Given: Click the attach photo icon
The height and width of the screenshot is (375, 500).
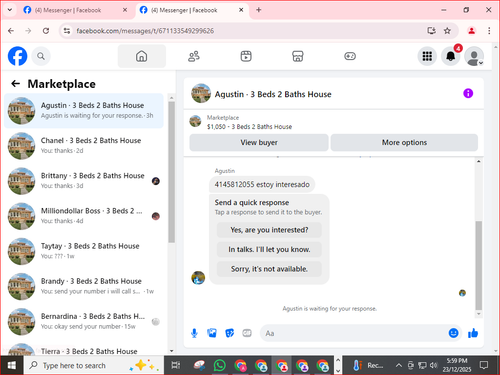Looking at the screenshot, I should (212, 333).
